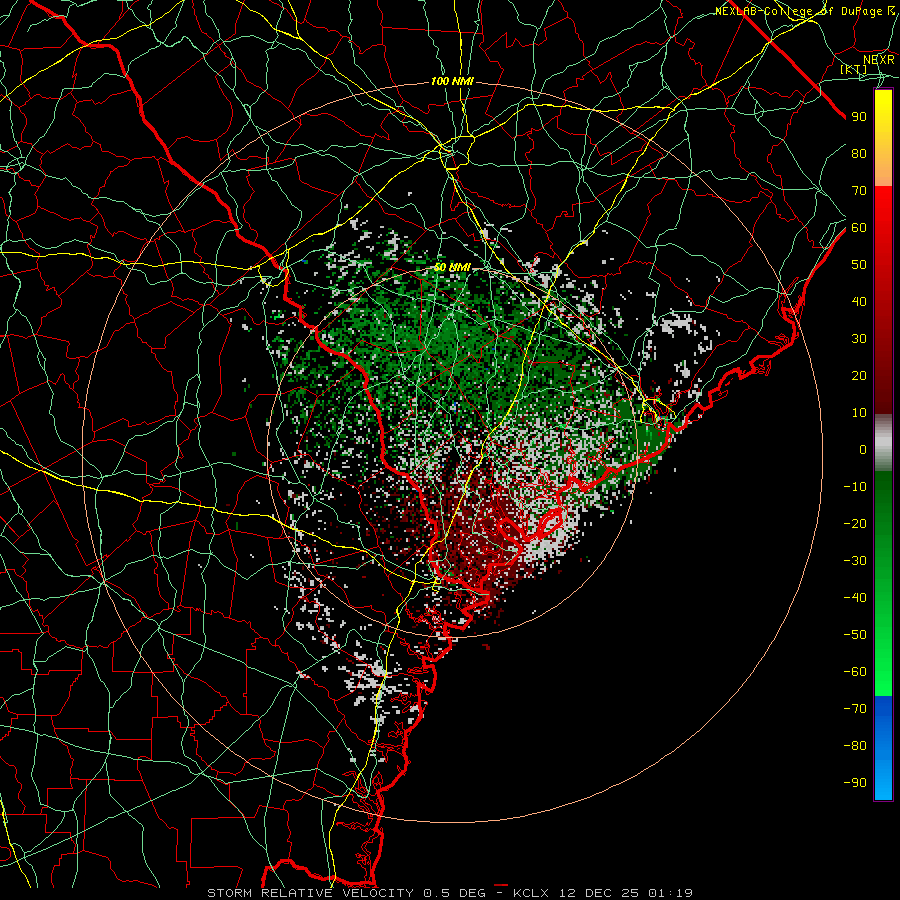
Task: Click the -70 knot label on the color scale
Action: click(855, 709)
